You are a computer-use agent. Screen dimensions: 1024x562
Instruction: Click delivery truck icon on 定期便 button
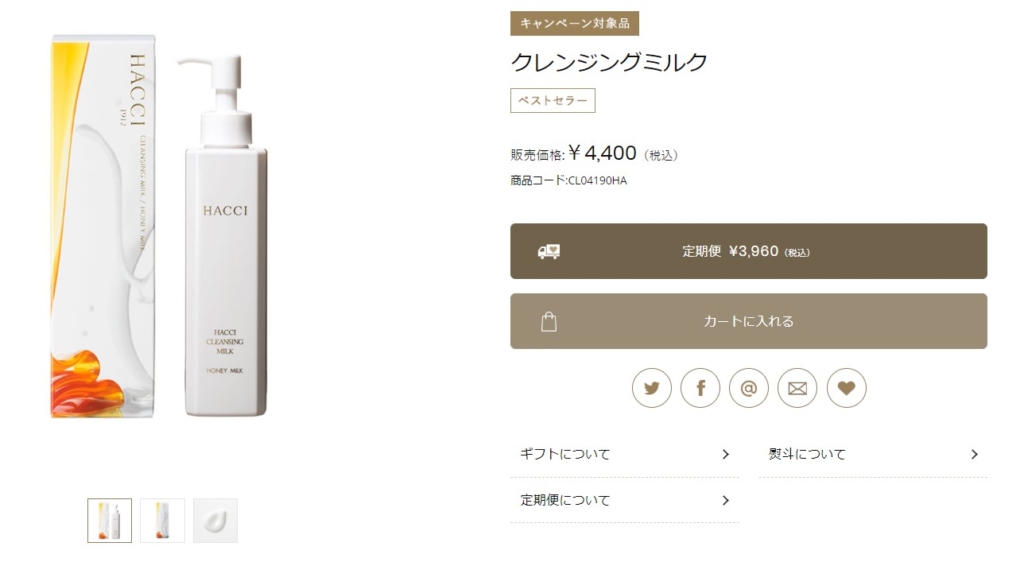click(x=549, y=251)
